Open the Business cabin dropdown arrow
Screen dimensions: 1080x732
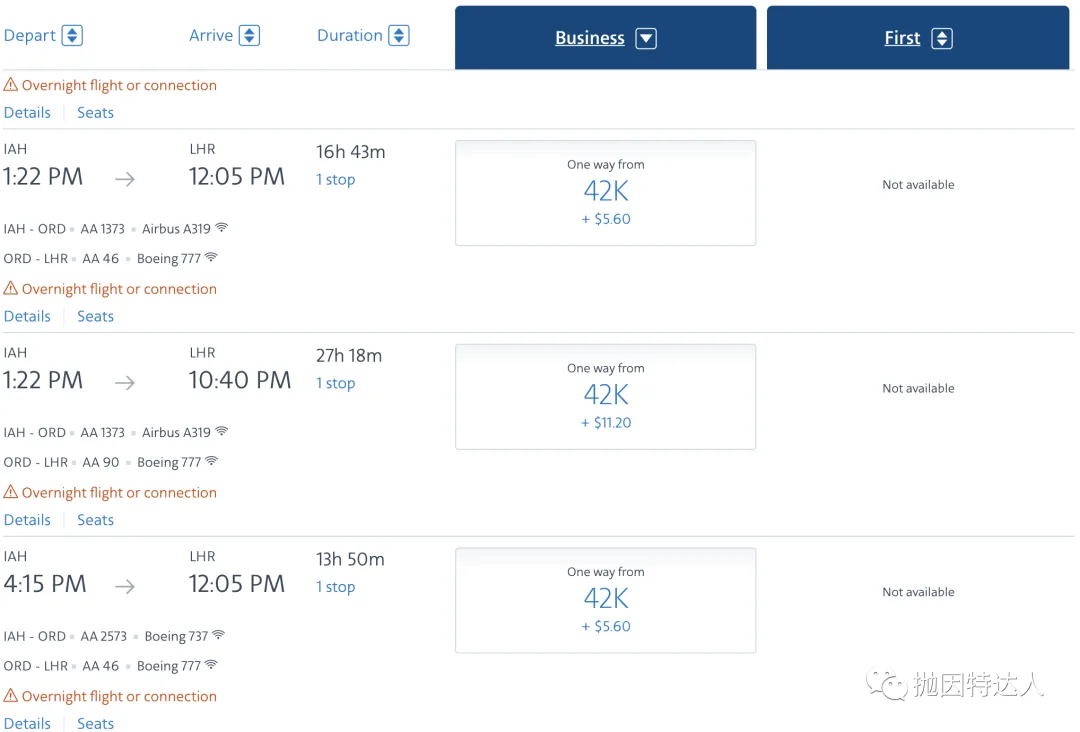[646, 39]
